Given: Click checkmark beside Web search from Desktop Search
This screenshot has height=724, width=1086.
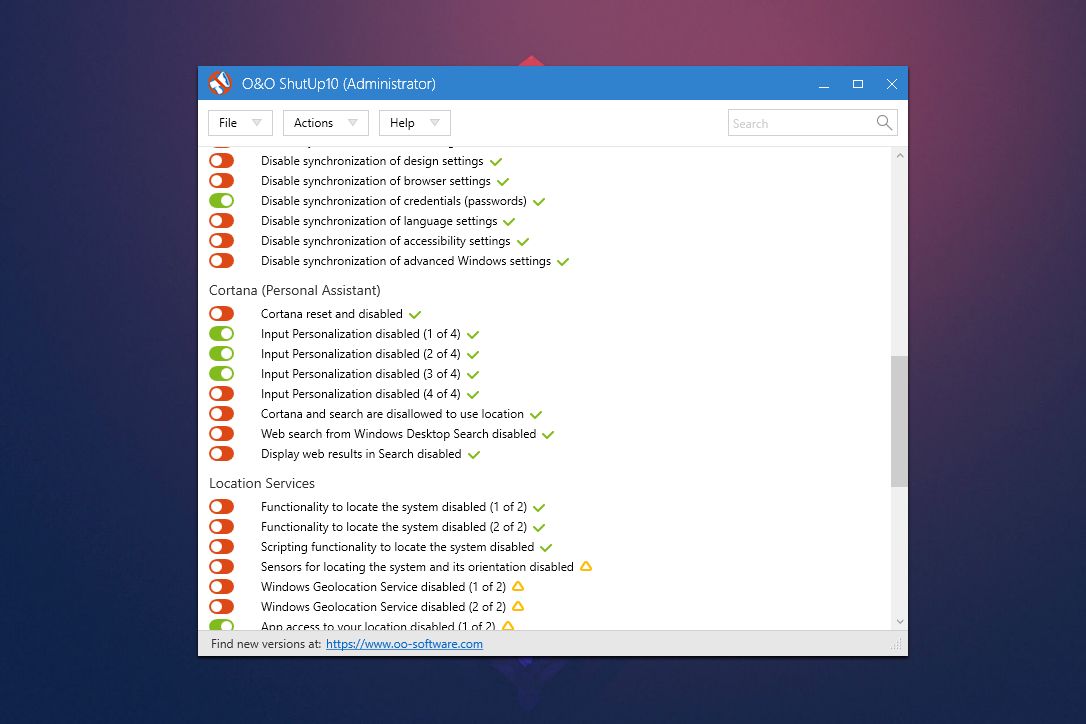Looking at the screenshot, I should [548, 435].
